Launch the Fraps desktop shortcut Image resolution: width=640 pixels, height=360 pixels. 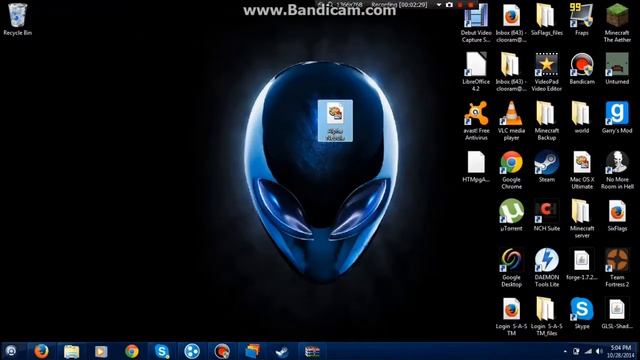point(582,19)
